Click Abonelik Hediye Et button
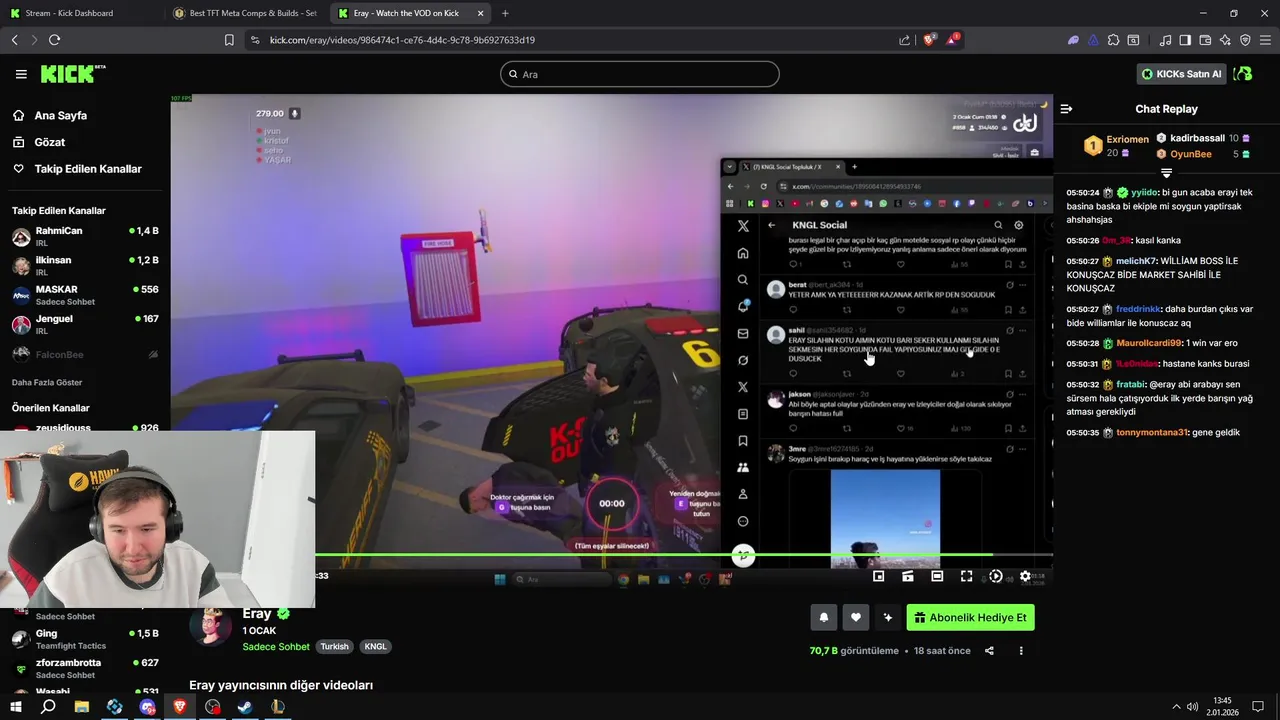The image size is (1280, 720). [970, 618]
